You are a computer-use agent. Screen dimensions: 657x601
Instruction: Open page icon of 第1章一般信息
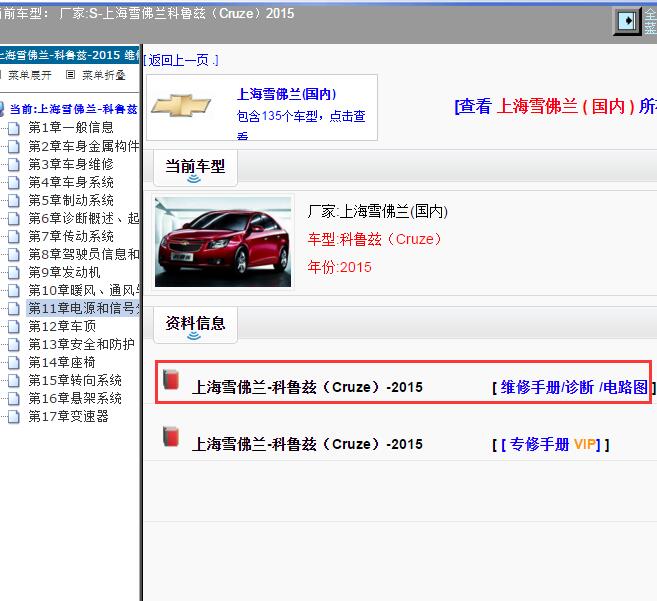pos(14,128)
